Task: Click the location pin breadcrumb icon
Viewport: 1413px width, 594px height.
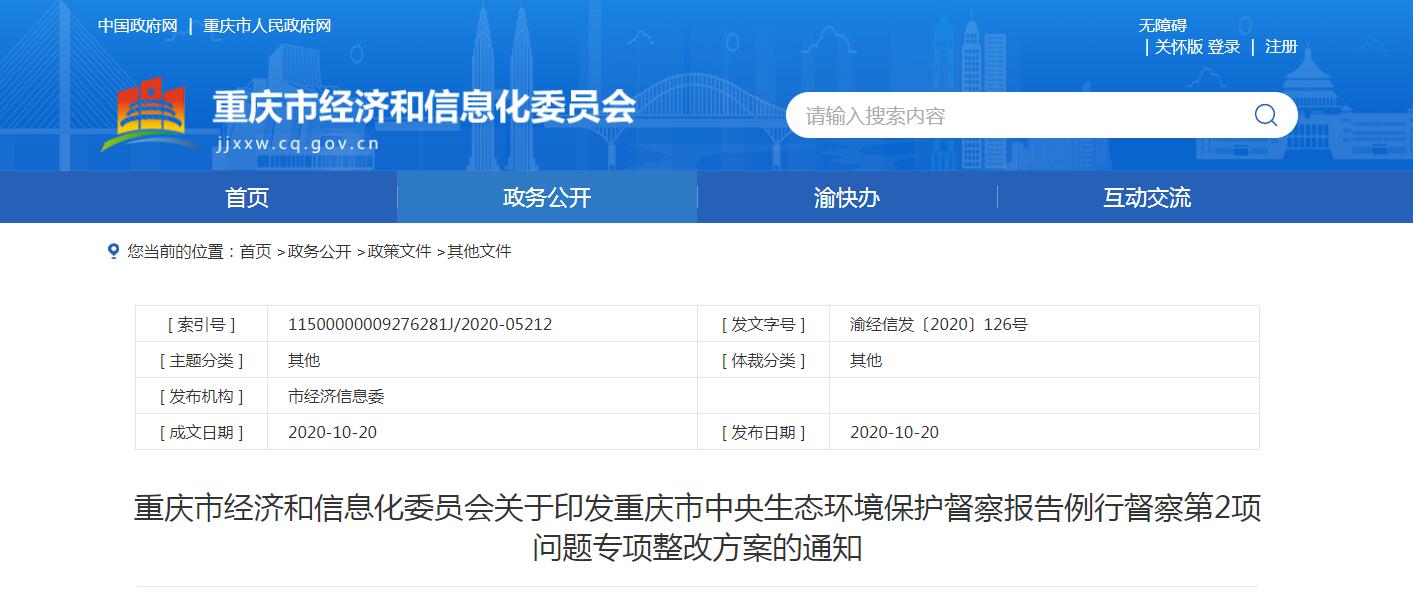Action: tap(111, 251)
